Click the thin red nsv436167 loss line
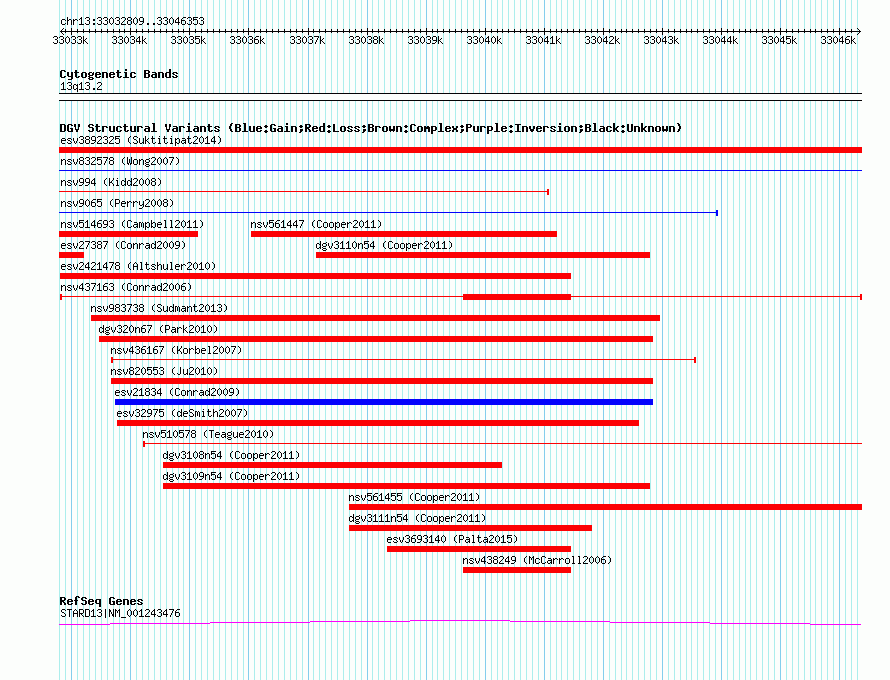 pyautogui.click(x=404, y=360)
